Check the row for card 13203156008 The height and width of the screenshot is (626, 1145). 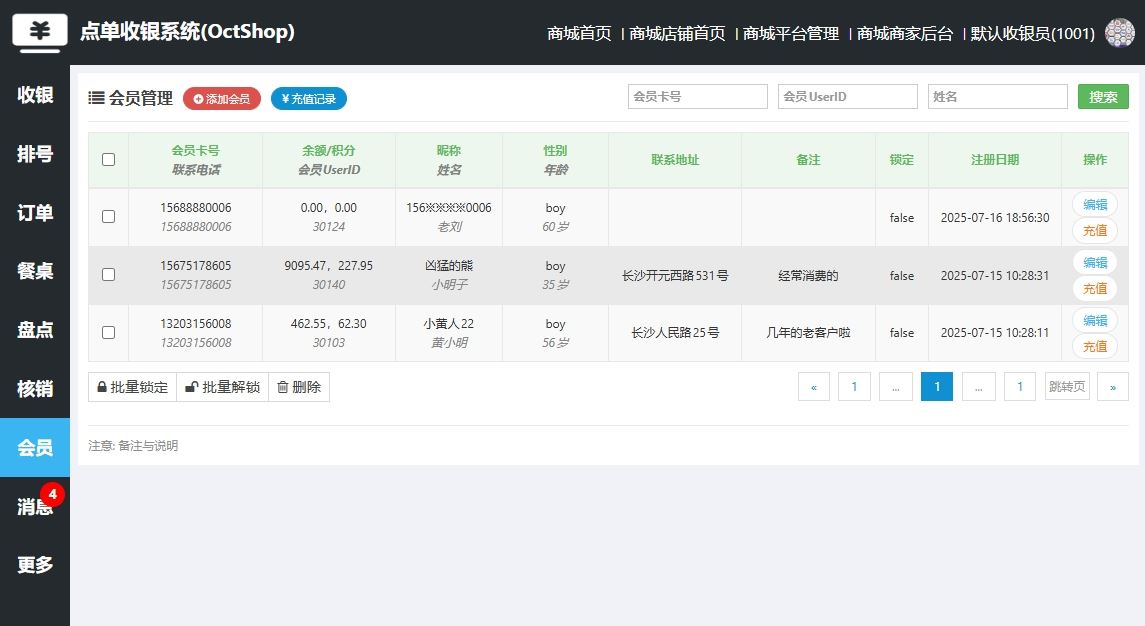point(108,332)
